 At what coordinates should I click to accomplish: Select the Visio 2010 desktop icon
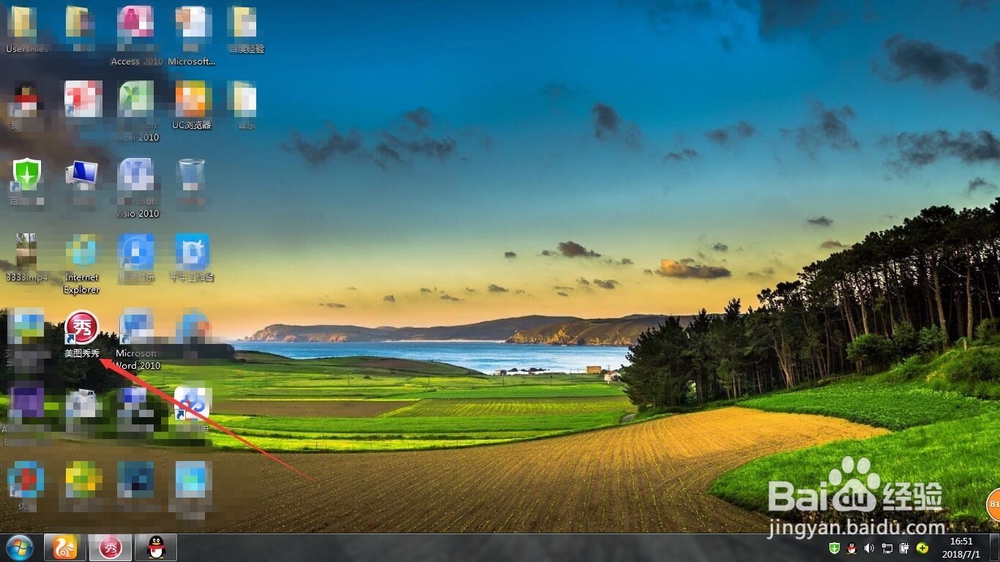[136, 188]
